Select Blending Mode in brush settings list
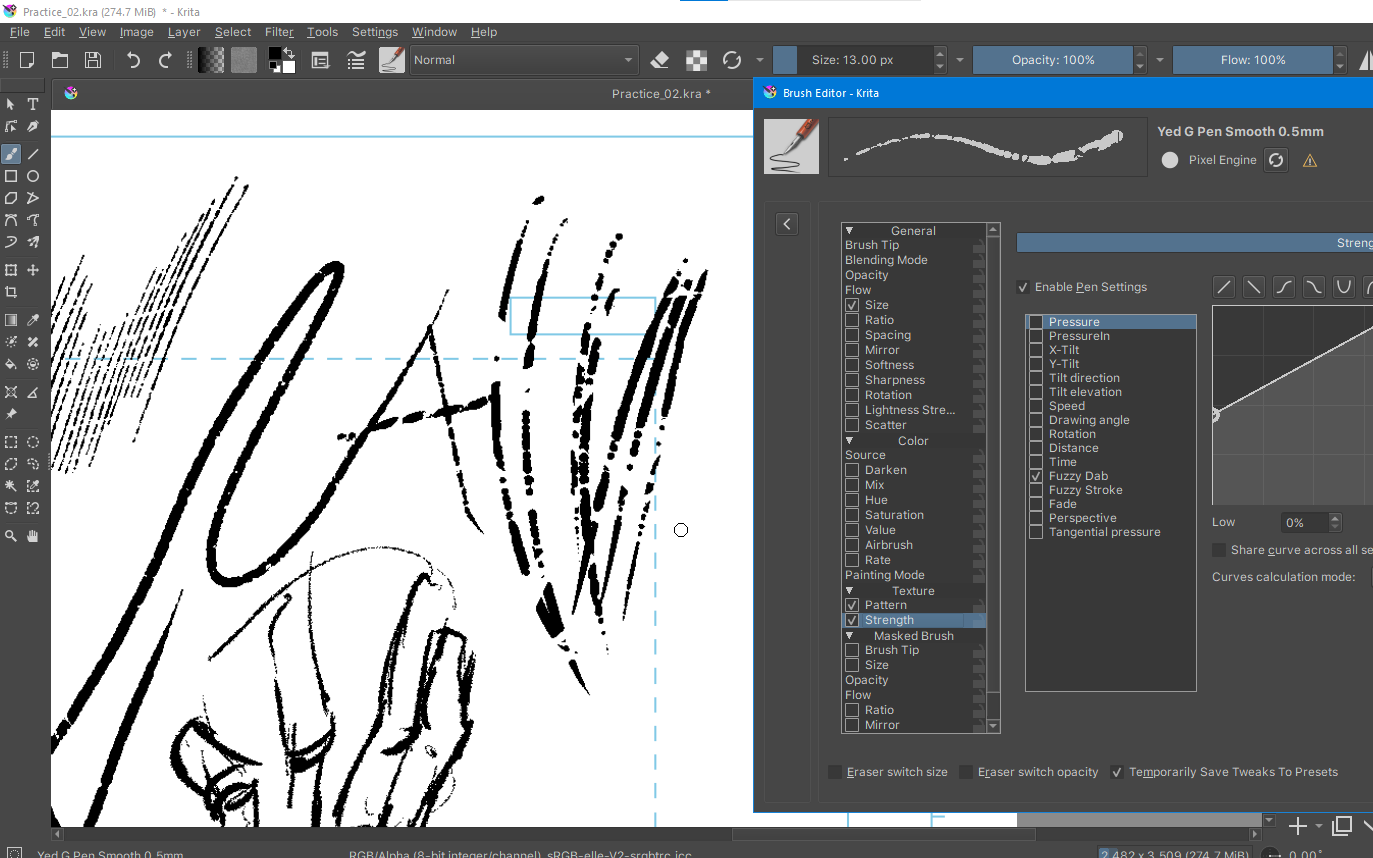The image size is (1373, 858). (x=886, y=260)
